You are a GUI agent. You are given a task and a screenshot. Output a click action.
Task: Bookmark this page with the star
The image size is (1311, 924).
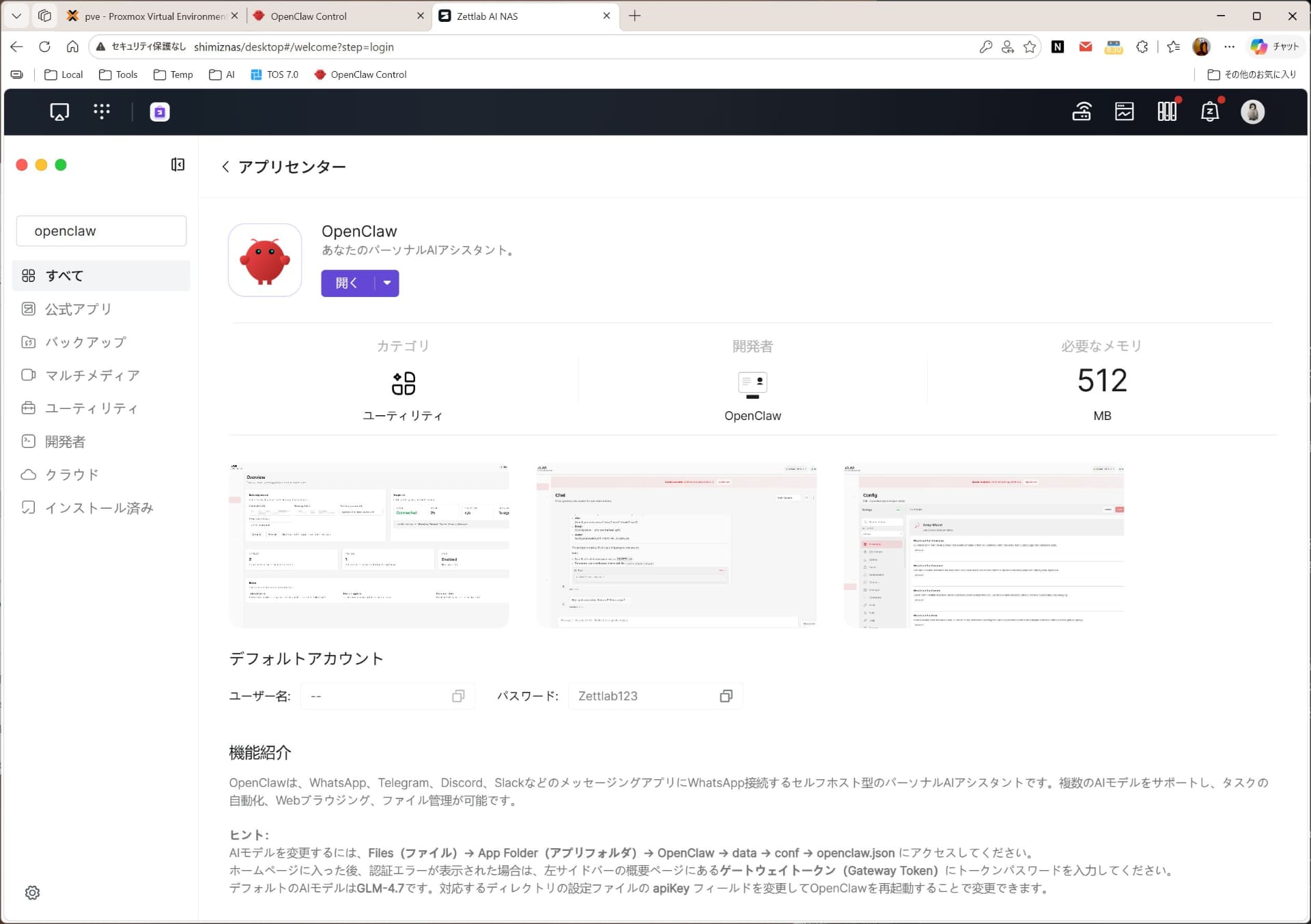(1030, 46)
